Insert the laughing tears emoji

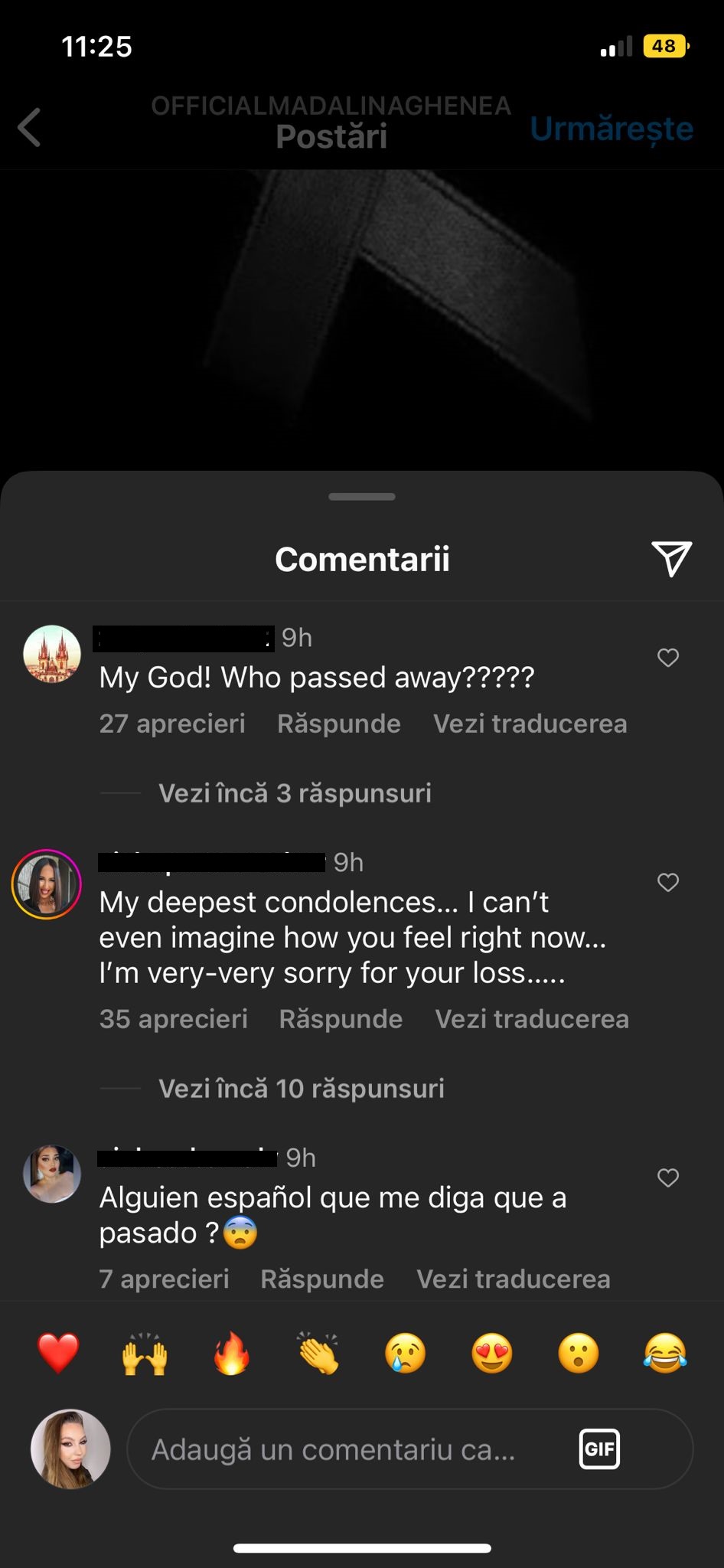click(665, 1353)
